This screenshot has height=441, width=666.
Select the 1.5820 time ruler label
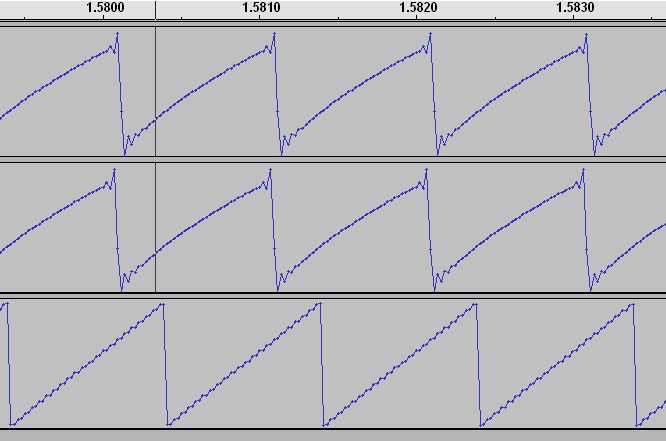click(x=418, y=7)
